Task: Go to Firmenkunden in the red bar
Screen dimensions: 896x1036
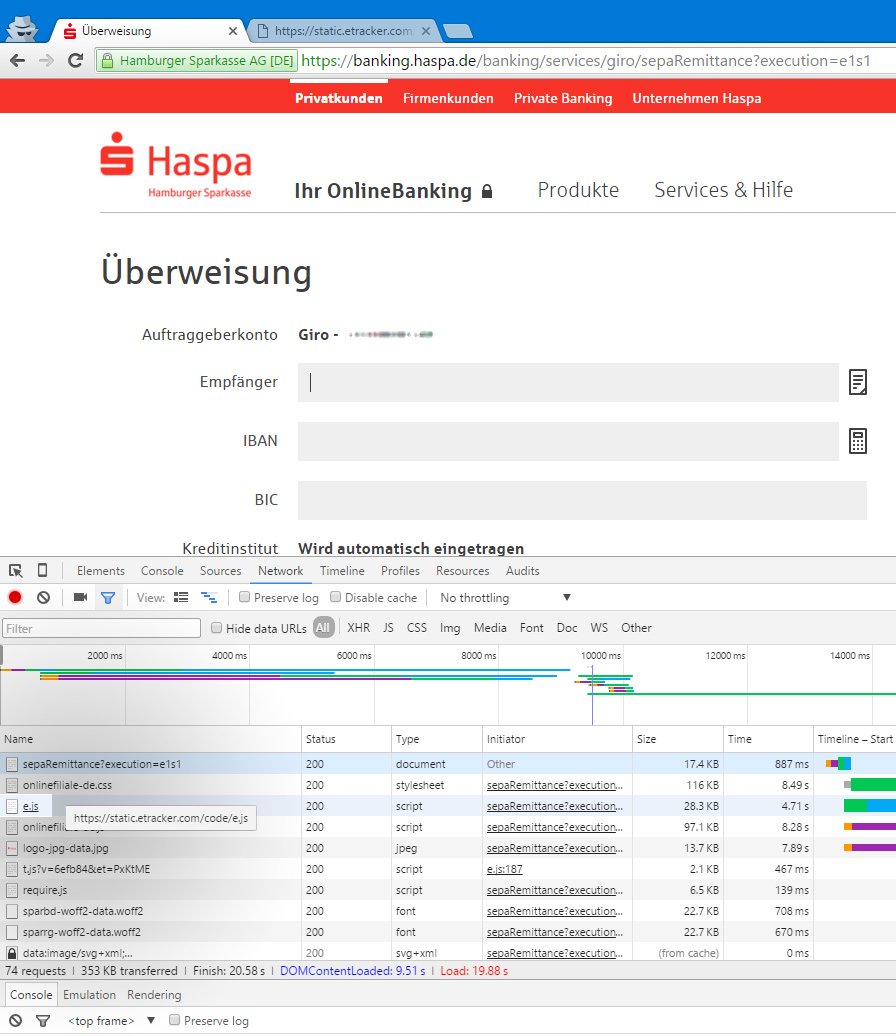Action: [448, 98]
